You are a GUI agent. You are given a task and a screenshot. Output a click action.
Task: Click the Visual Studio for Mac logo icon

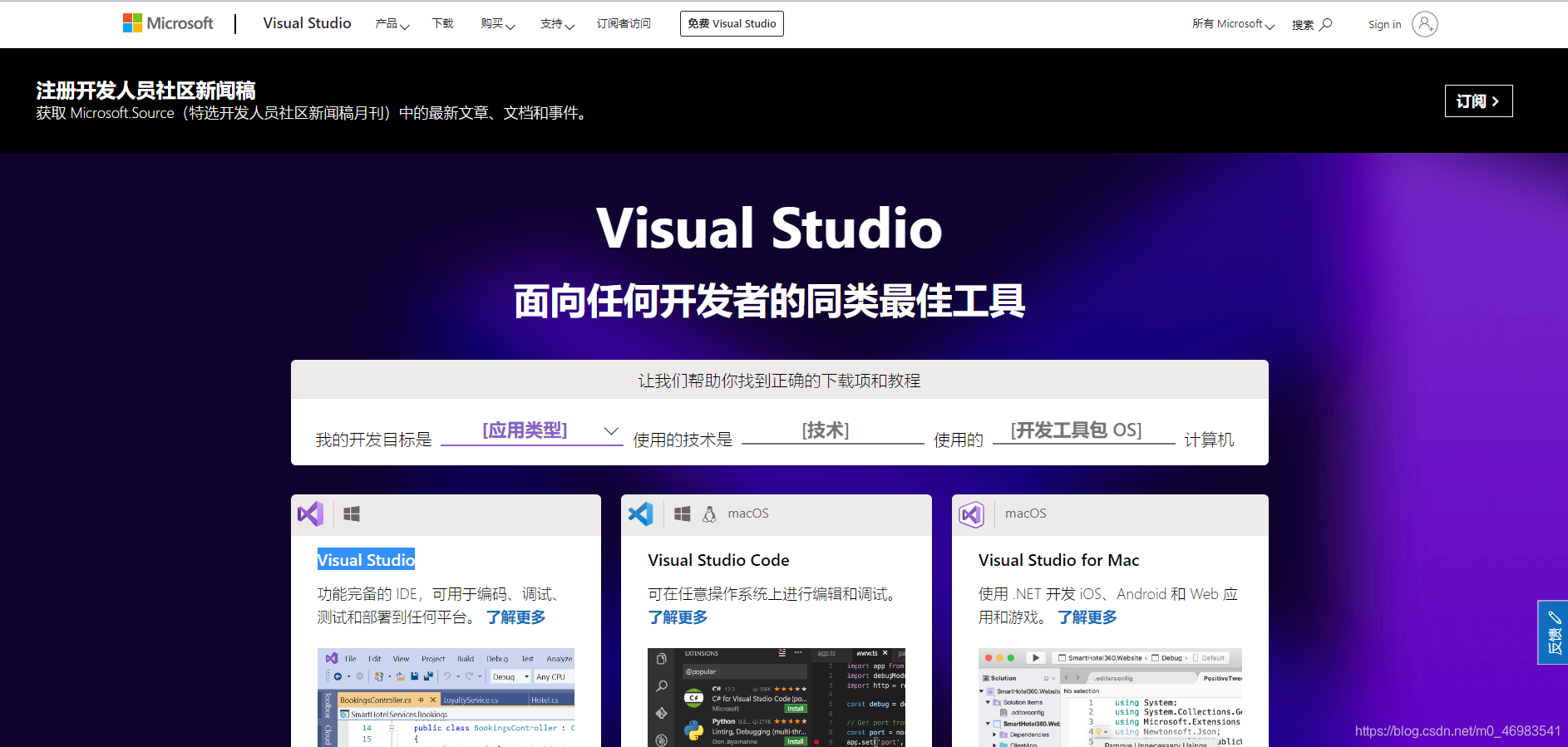click(x=971, y=514)
